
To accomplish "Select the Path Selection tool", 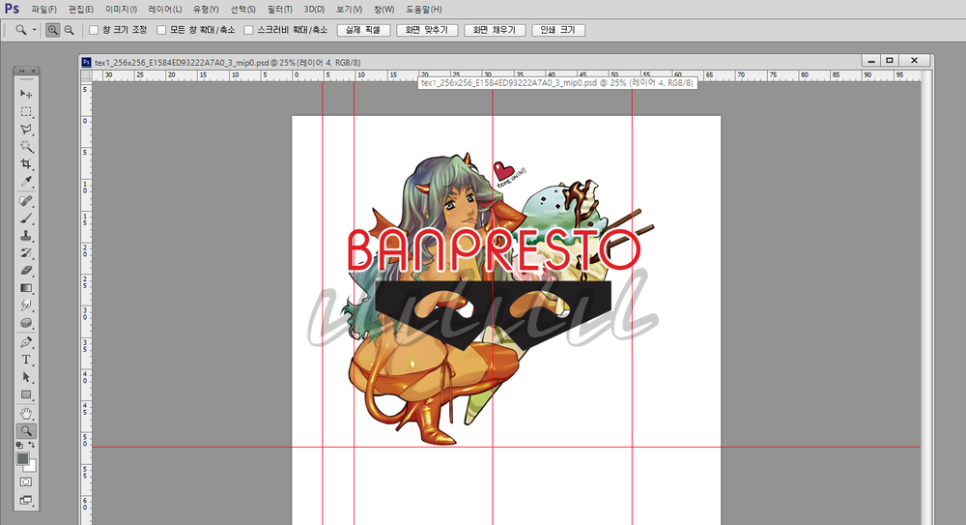I will (x=26, y=376).
